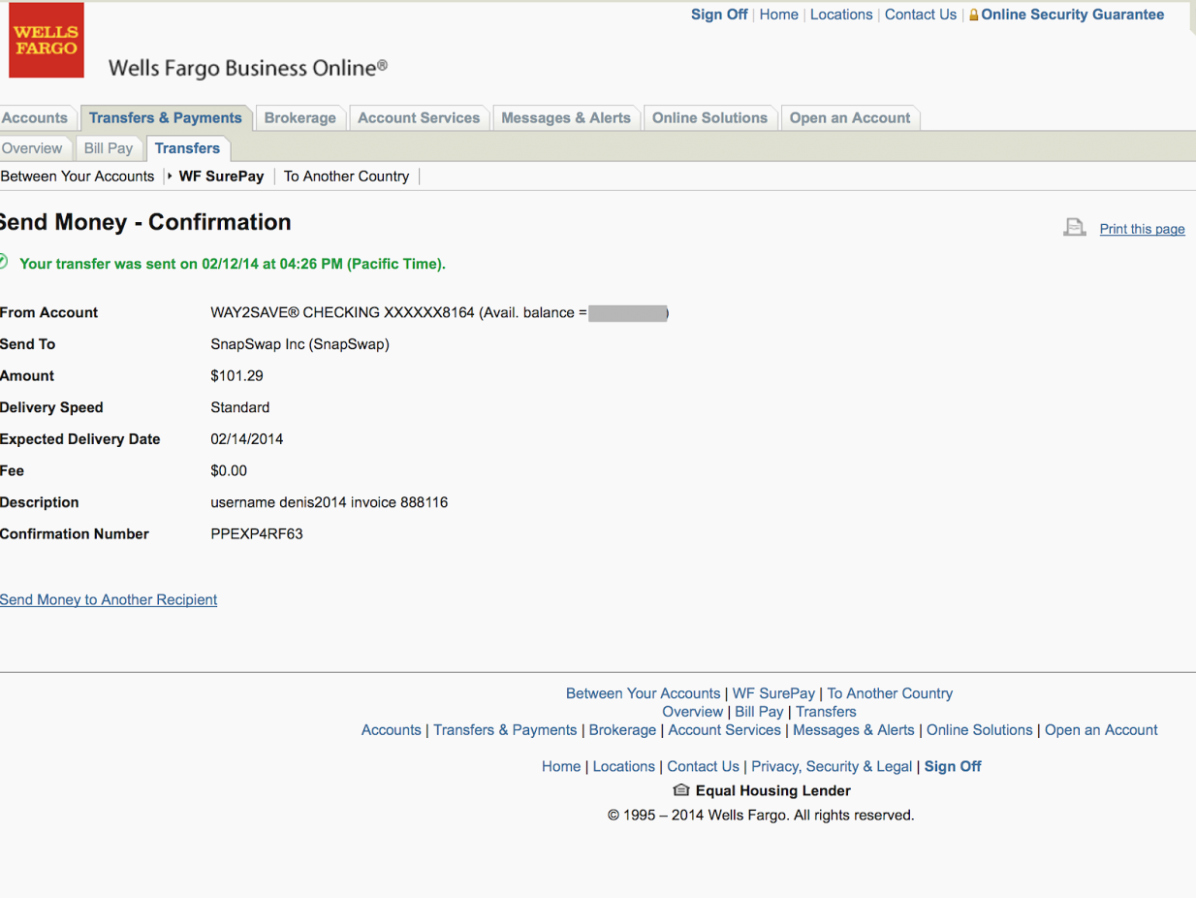
Task: Click the Home link in the header
Action: (x=779, y=14)
